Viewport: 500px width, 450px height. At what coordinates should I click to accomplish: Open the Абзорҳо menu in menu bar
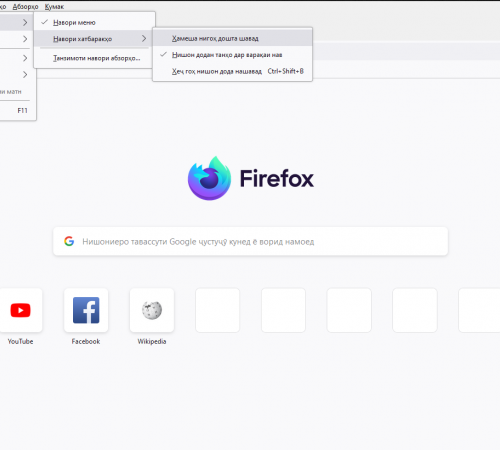25,7
